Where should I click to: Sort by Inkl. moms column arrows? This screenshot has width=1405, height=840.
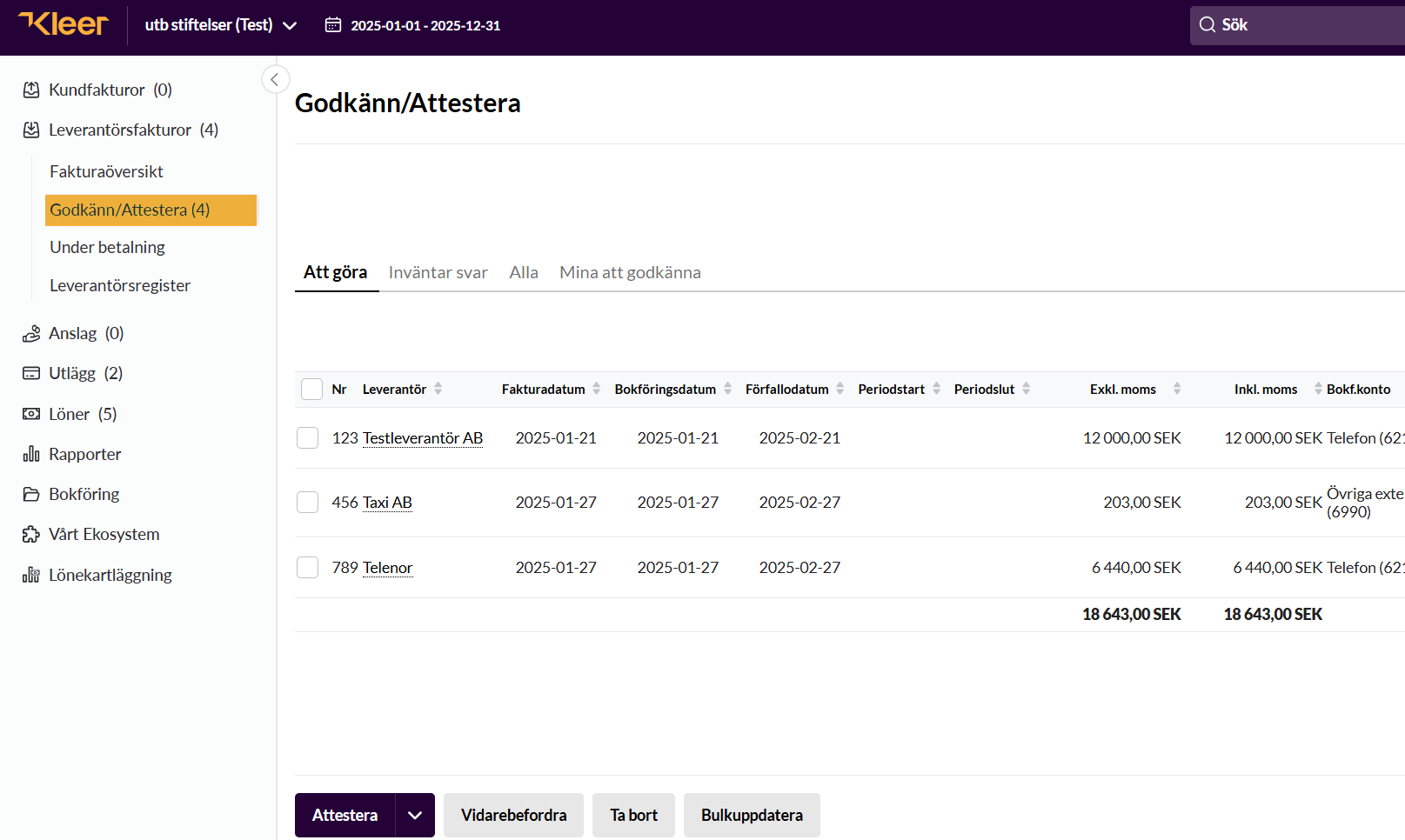point(1319,389)
